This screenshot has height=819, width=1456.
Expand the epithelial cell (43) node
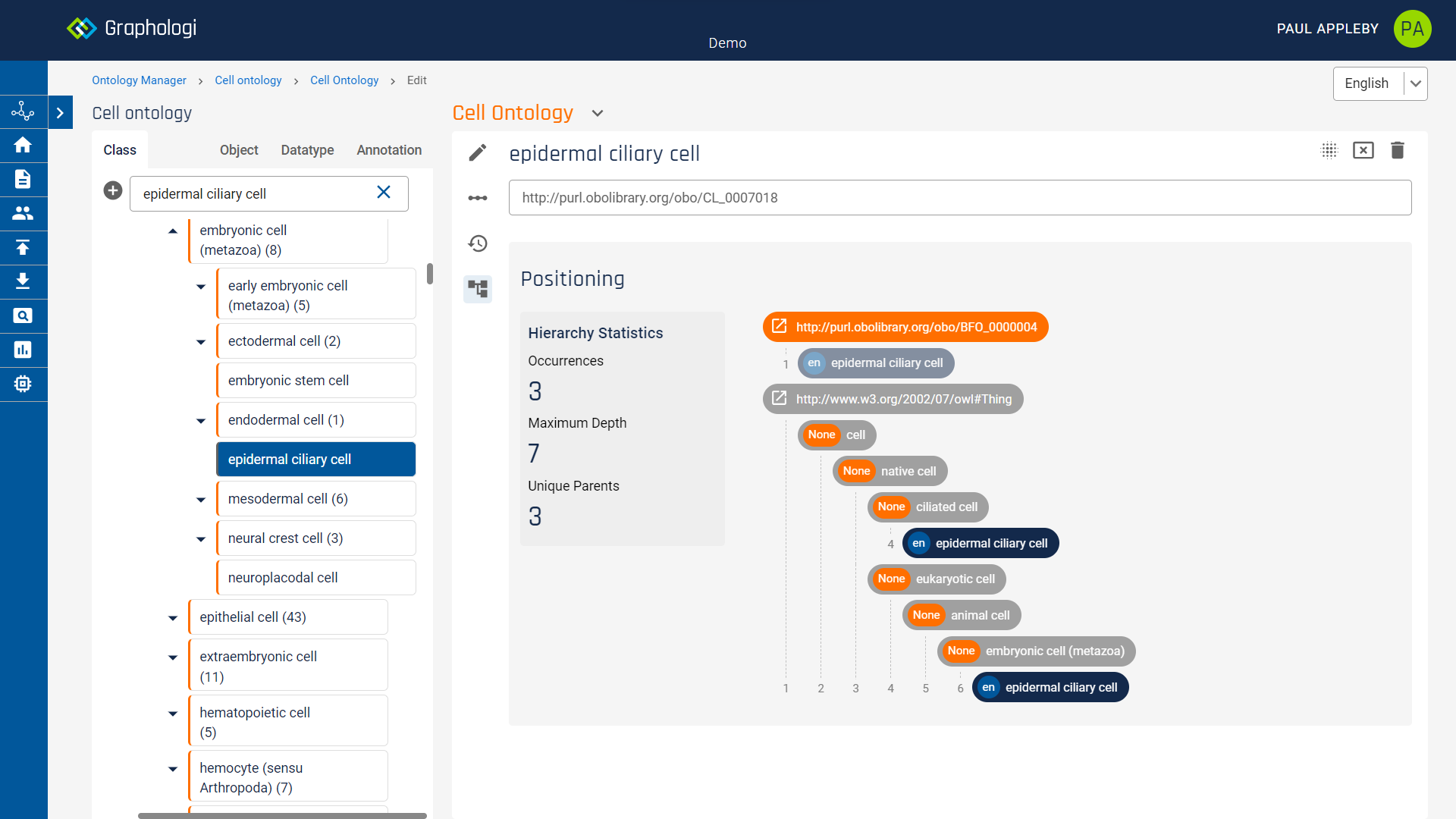tap(173, 618)
